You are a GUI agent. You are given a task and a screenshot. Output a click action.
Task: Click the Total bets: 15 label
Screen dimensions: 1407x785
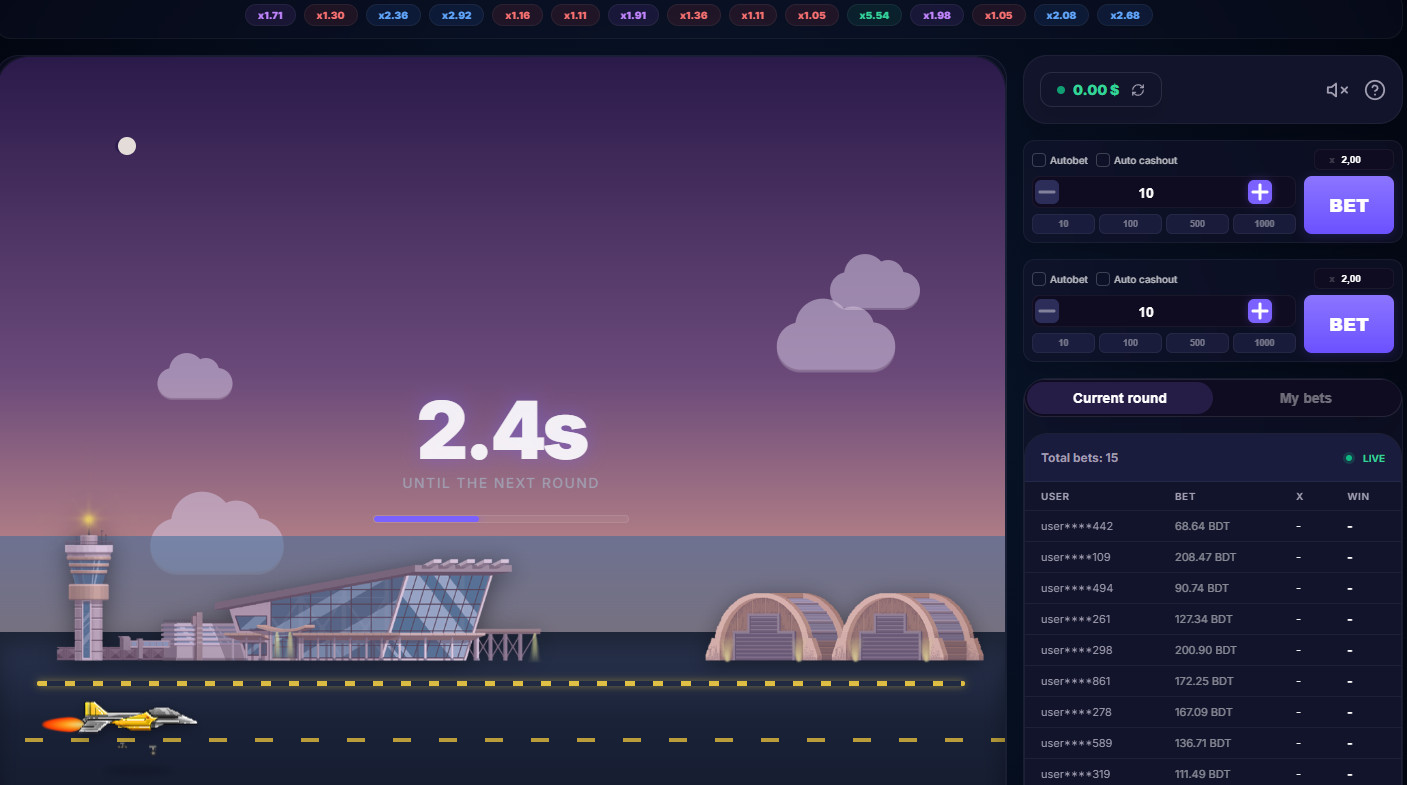[1080, 458]
